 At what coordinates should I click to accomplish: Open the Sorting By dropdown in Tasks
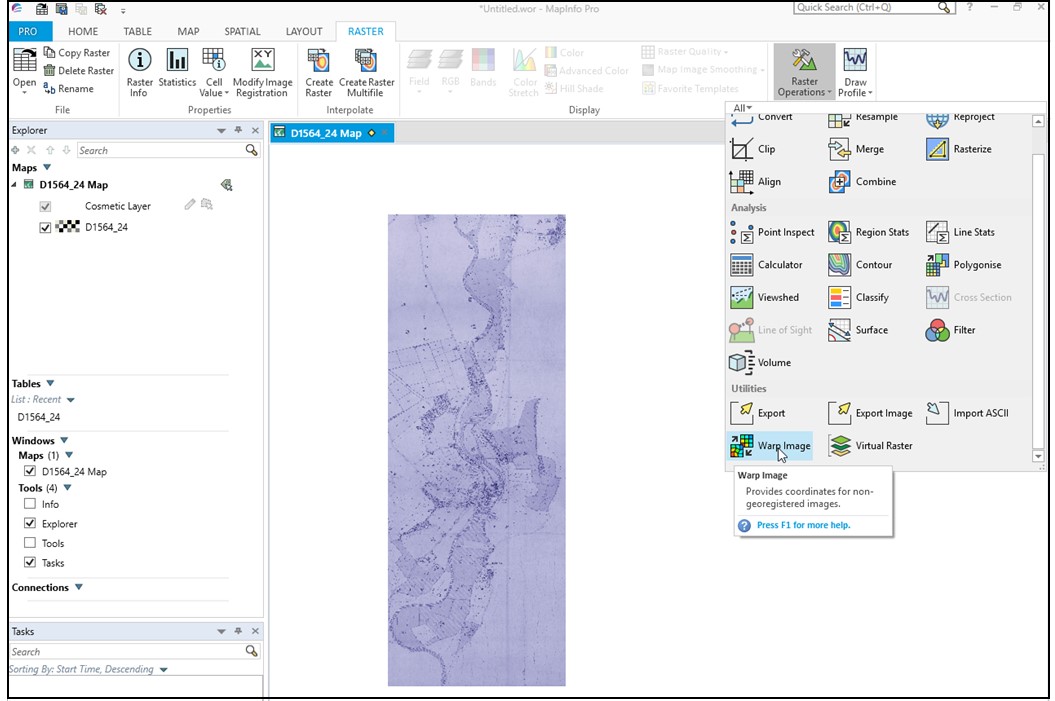pos(163,669)
